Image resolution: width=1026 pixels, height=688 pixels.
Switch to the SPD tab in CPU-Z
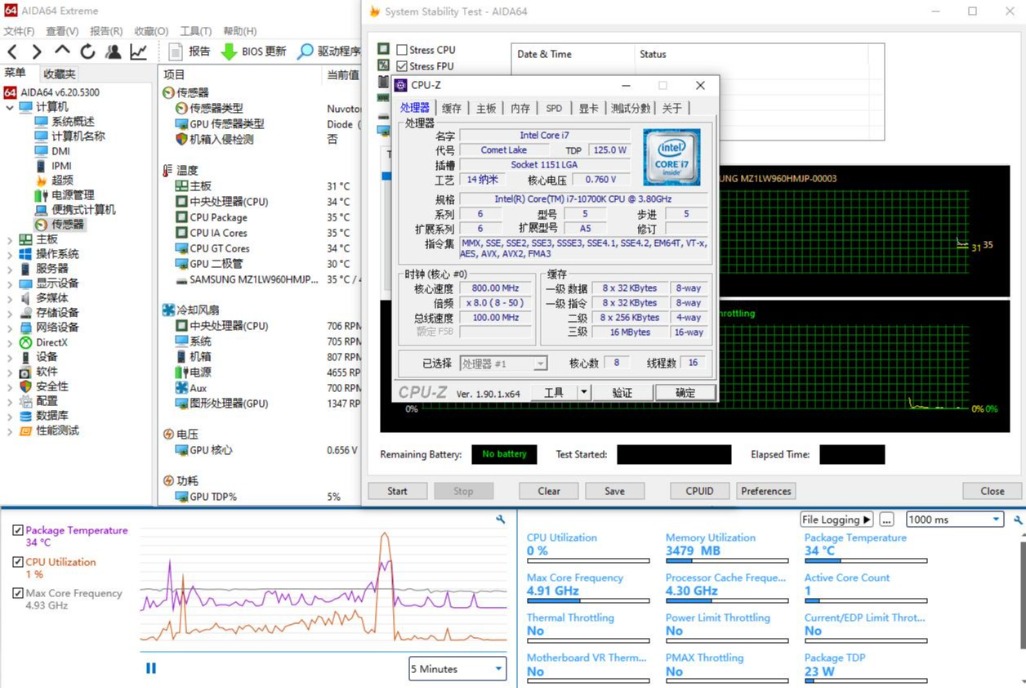coord(556,107)
